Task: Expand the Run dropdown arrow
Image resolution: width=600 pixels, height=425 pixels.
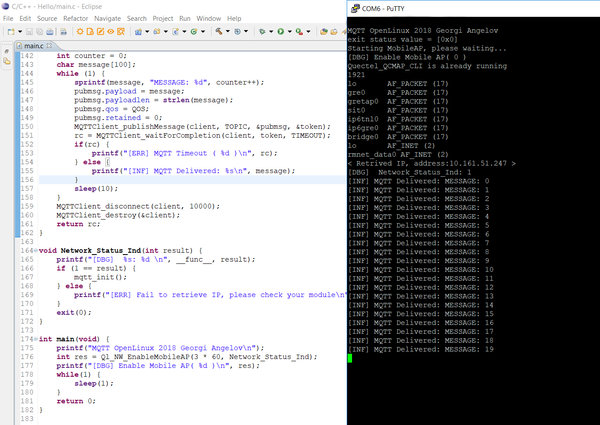Action: [x=290, y=31]
